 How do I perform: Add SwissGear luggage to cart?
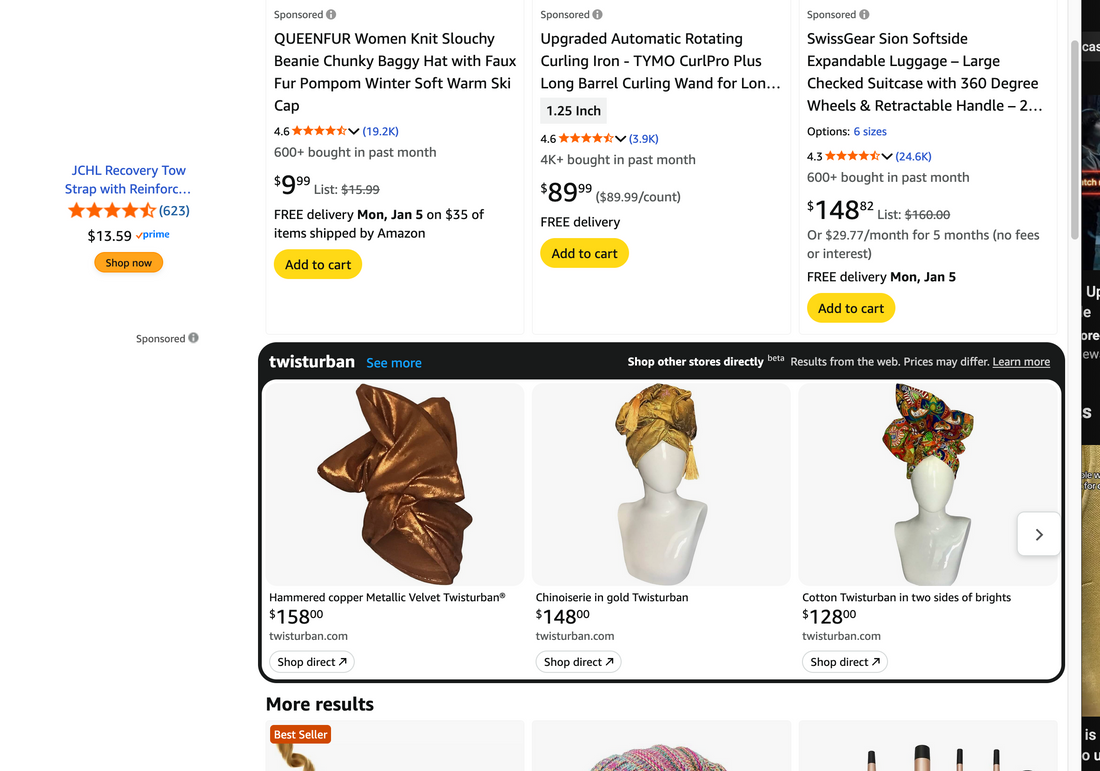pos(851,308)
